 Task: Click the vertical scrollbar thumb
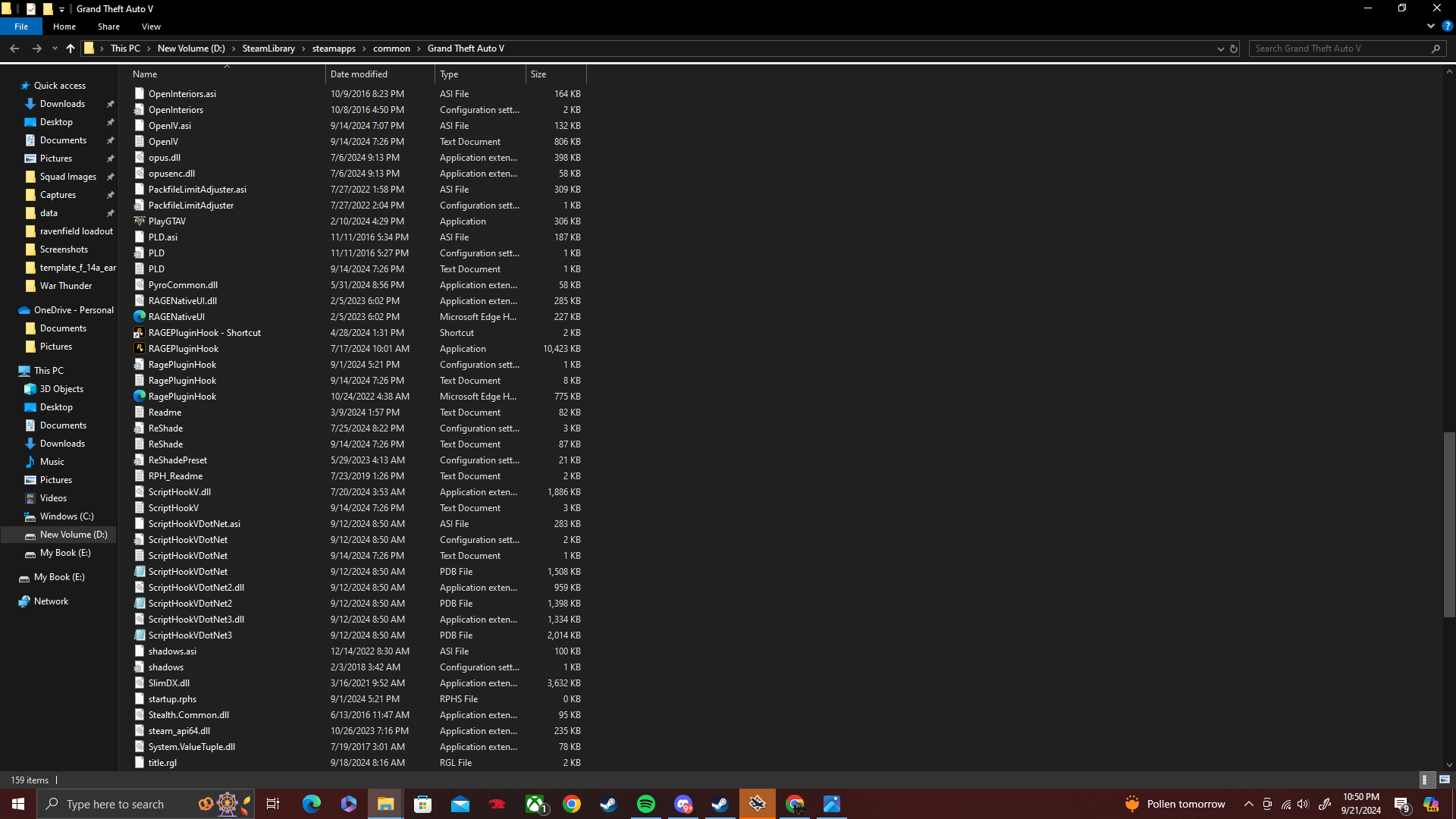pos(1449,523)
